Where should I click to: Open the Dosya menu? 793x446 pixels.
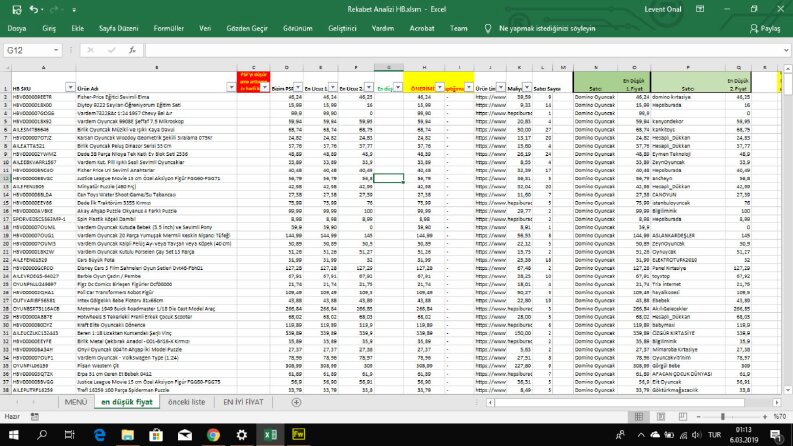pos(17,28)
